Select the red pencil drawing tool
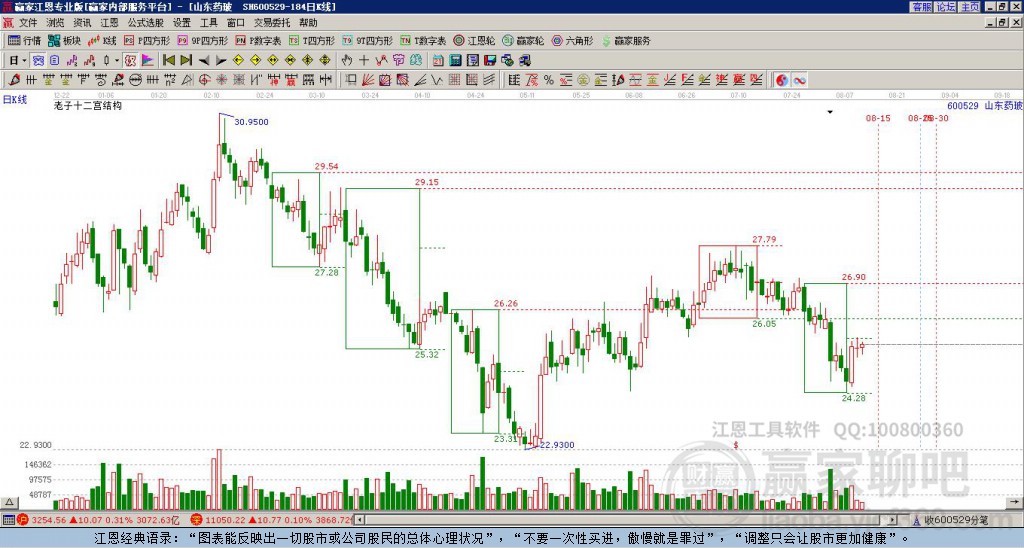Screen dimensions: 1024x548 click(14, 80)
